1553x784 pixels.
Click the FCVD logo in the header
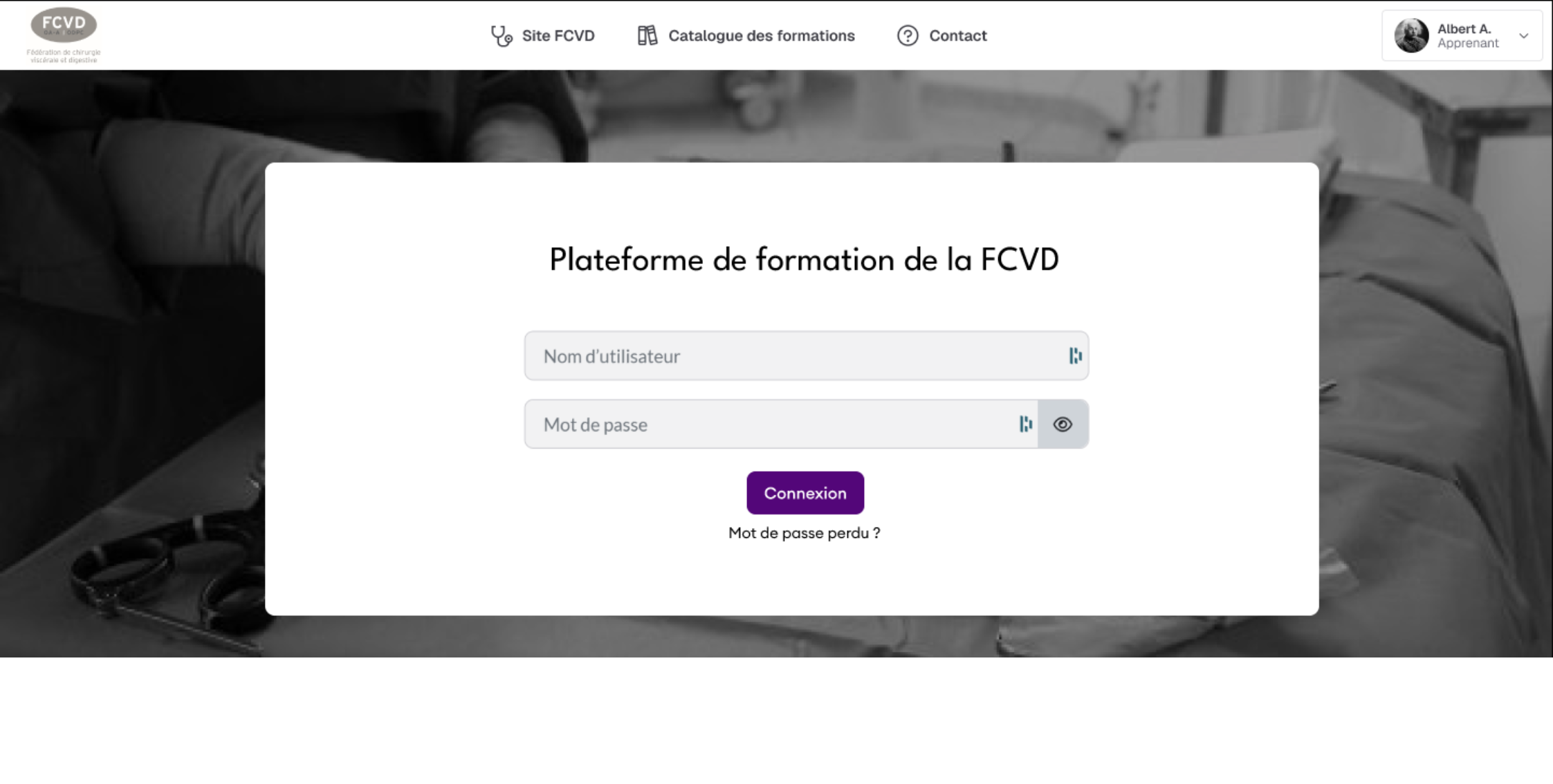point(64,35)
